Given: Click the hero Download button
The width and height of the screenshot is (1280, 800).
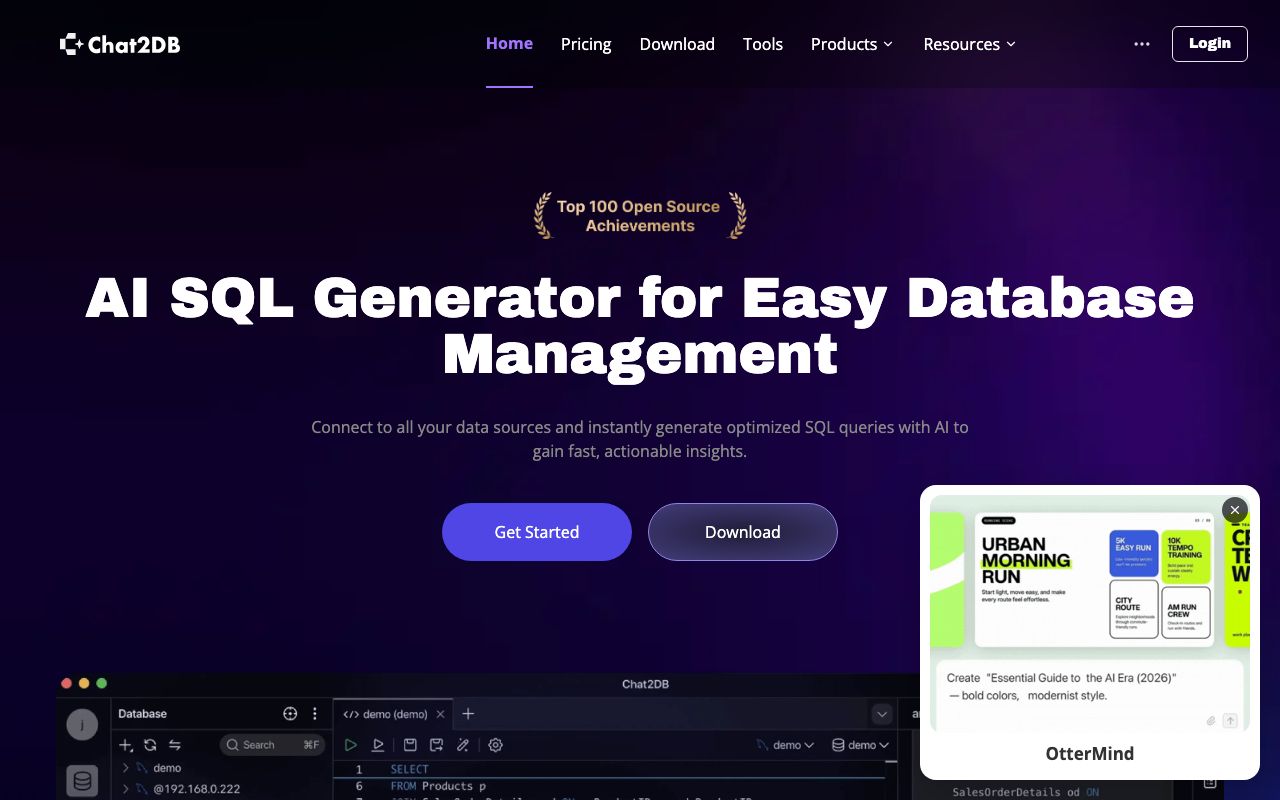Looking at the screenshot, I should tap(743, 532).
